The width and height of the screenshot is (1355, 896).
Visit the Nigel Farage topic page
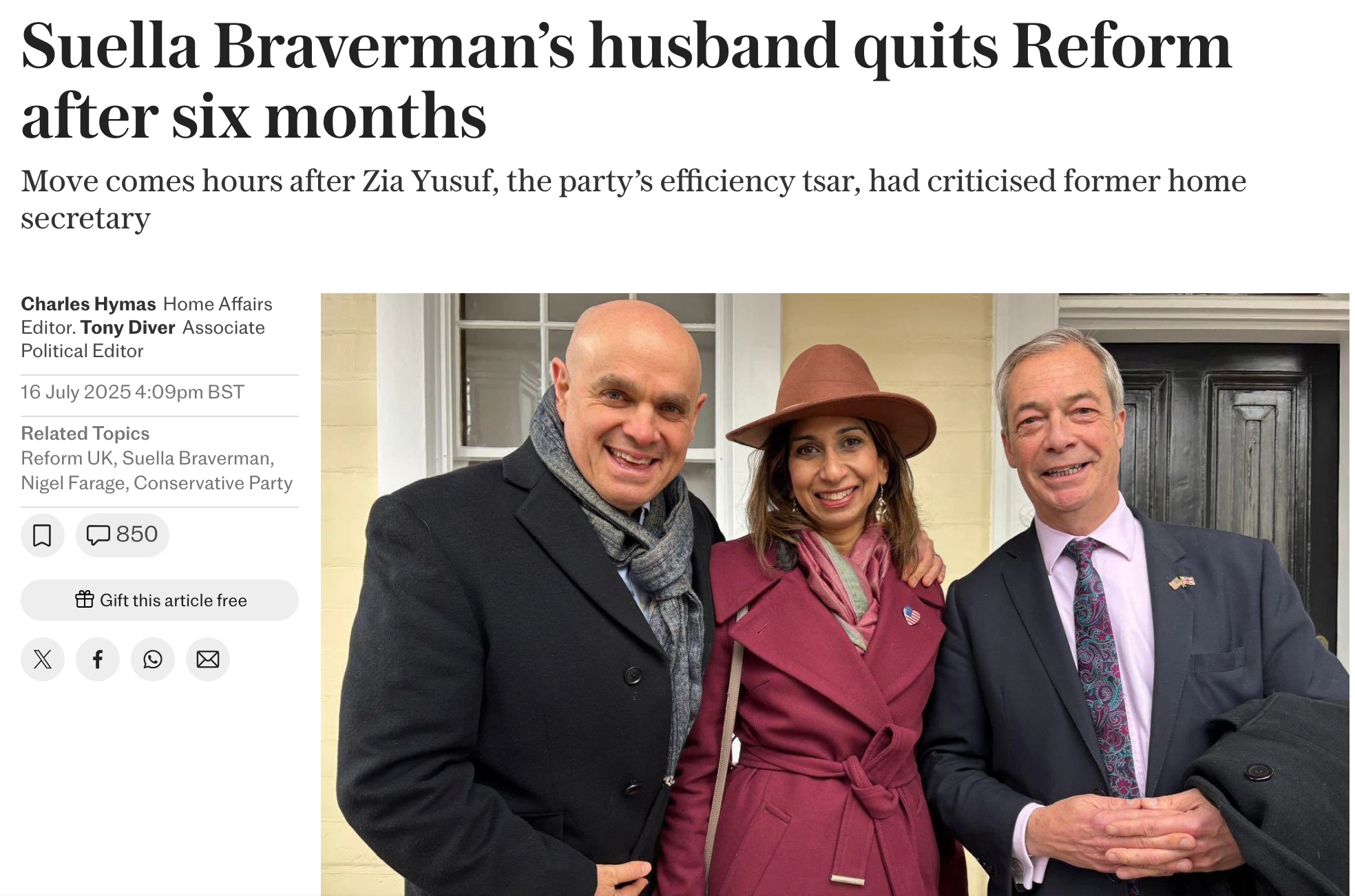point(74,483)
